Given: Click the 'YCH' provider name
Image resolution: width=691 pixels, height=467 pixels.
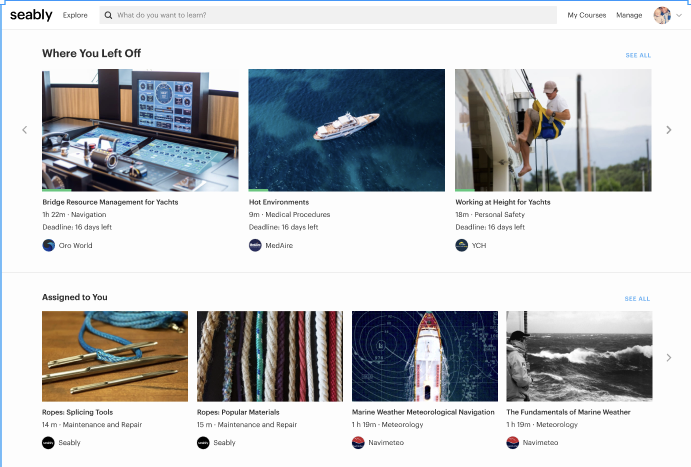Looking at the screenshot, I should pos(479,245).
